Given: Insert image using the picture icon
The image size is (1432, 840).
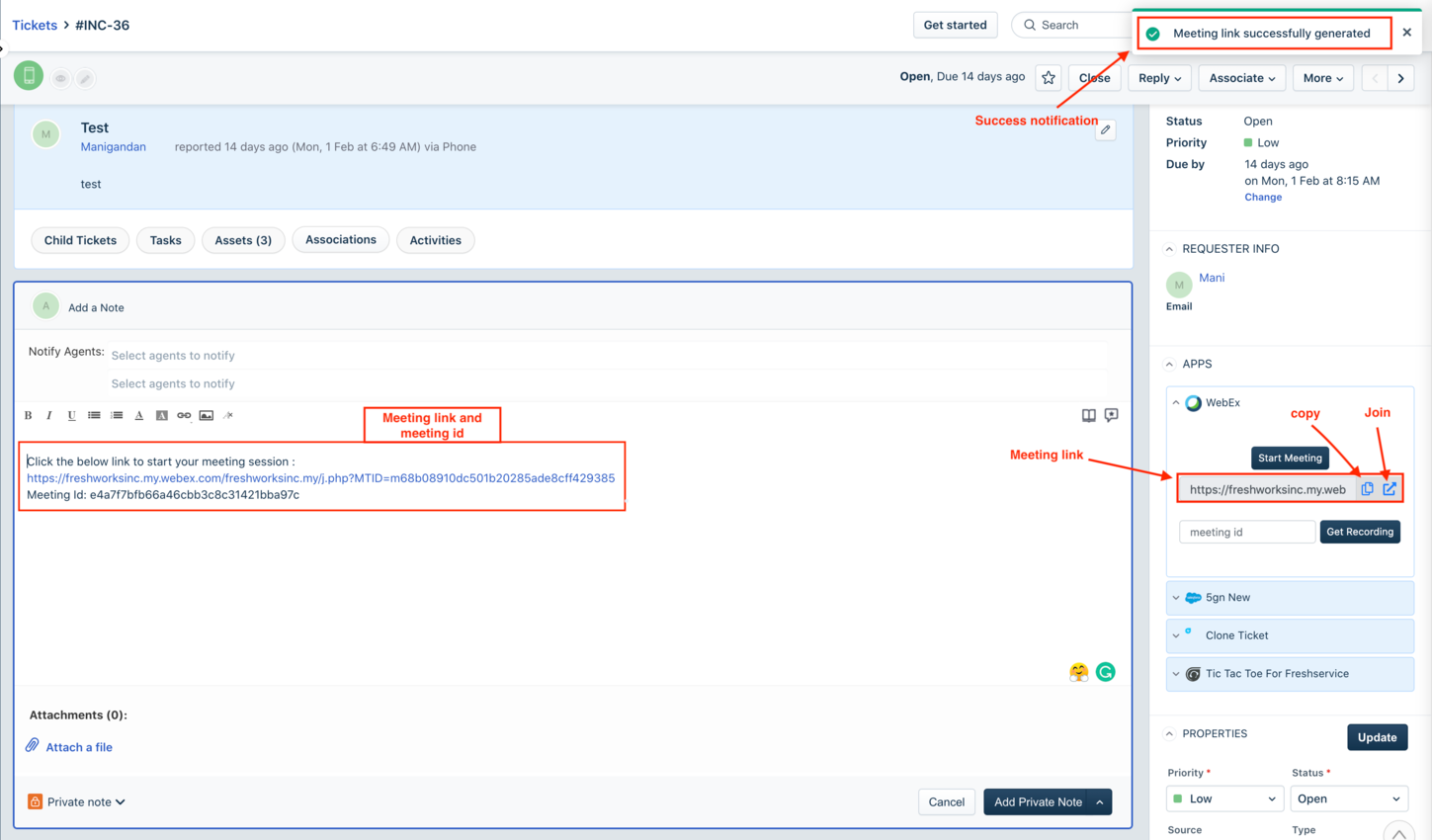Looking at the screenshot, I should click(207, 415).
